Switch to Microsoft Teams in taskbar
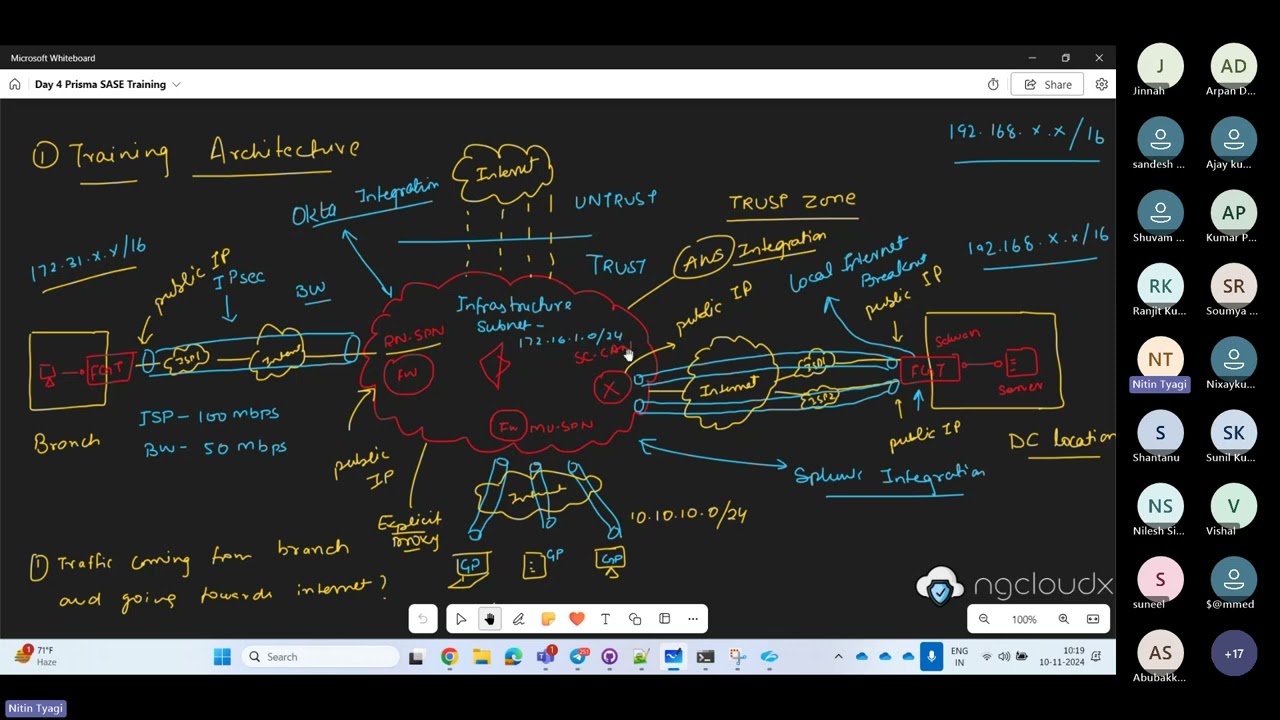The height and width of the screenshot is (720, 1280). pyautogui.click(x=545, y=657)
